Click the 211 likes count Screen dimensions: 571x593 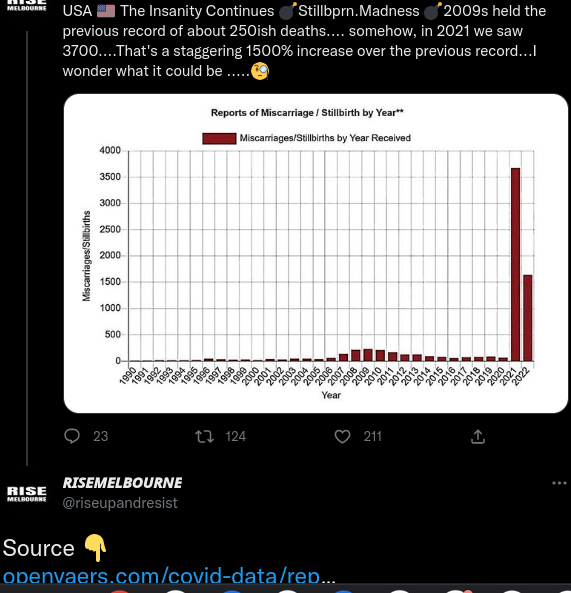372,436
